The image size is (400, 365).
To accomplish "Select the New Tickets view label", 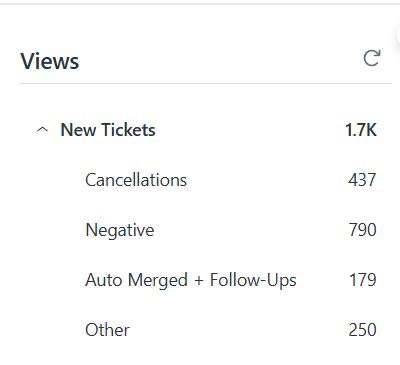I will point(108,130).
